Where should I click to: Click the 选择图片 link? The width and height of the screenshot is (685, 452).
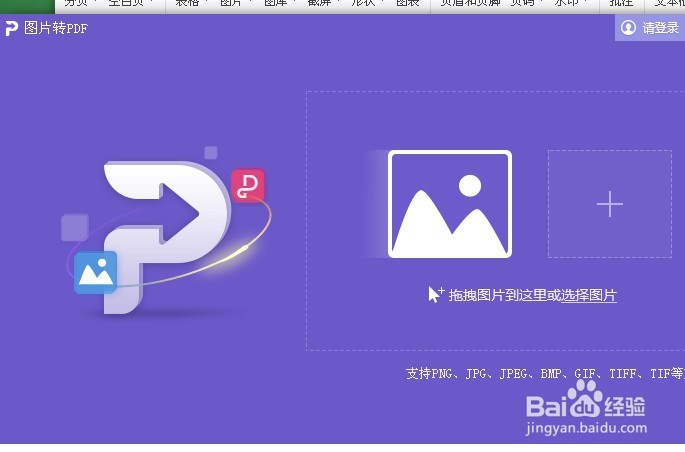[x=588, y=295]
